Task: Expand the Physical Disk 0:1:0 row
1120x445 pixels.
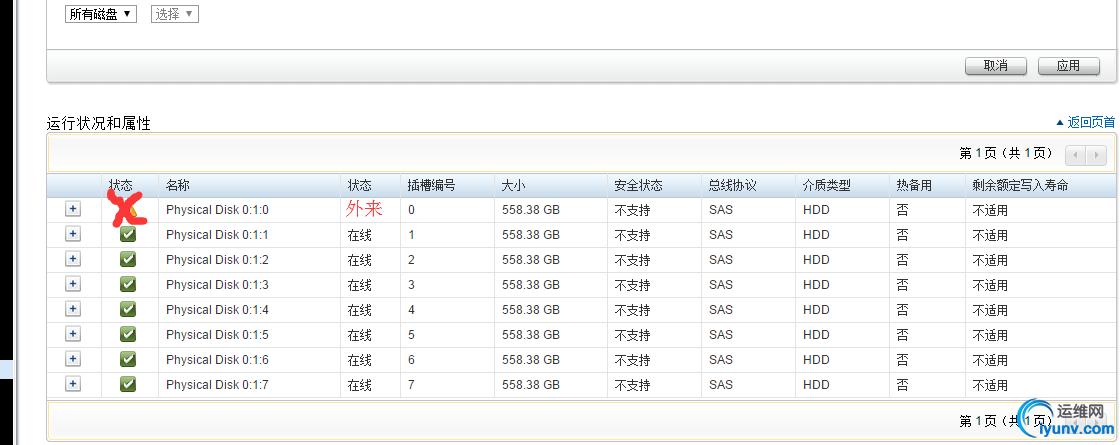Action: coord(73,209)
